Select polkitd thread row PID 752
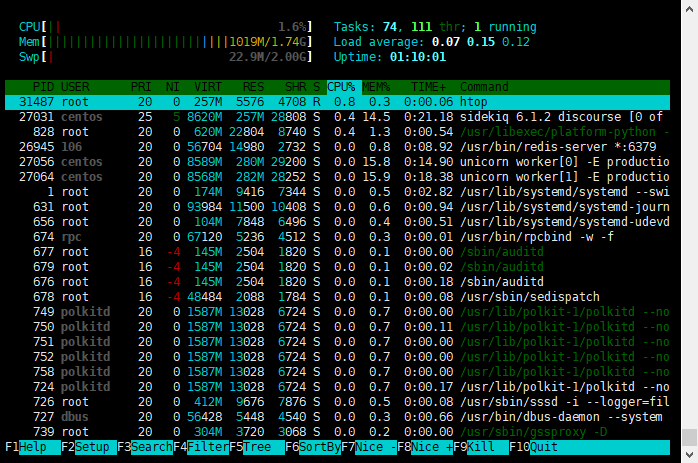The image size is (698, 463). [x=337, y=357]
